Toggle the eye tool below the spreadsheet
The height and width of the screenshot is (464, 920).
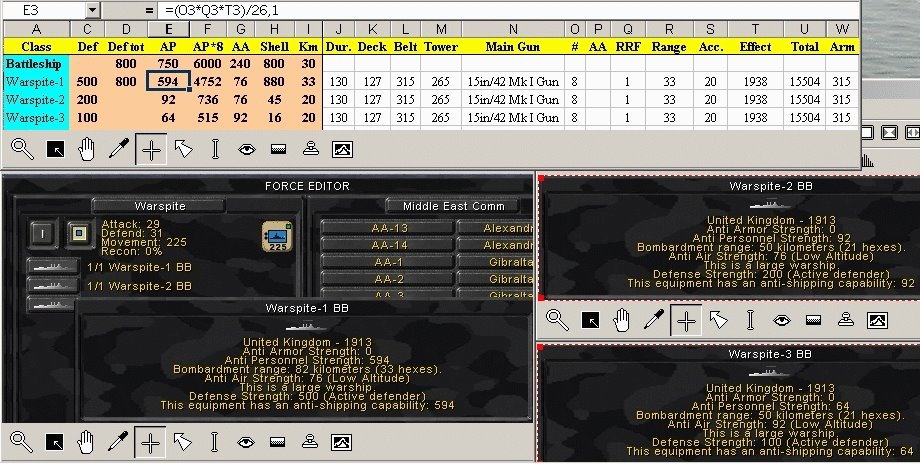point(246,150)
